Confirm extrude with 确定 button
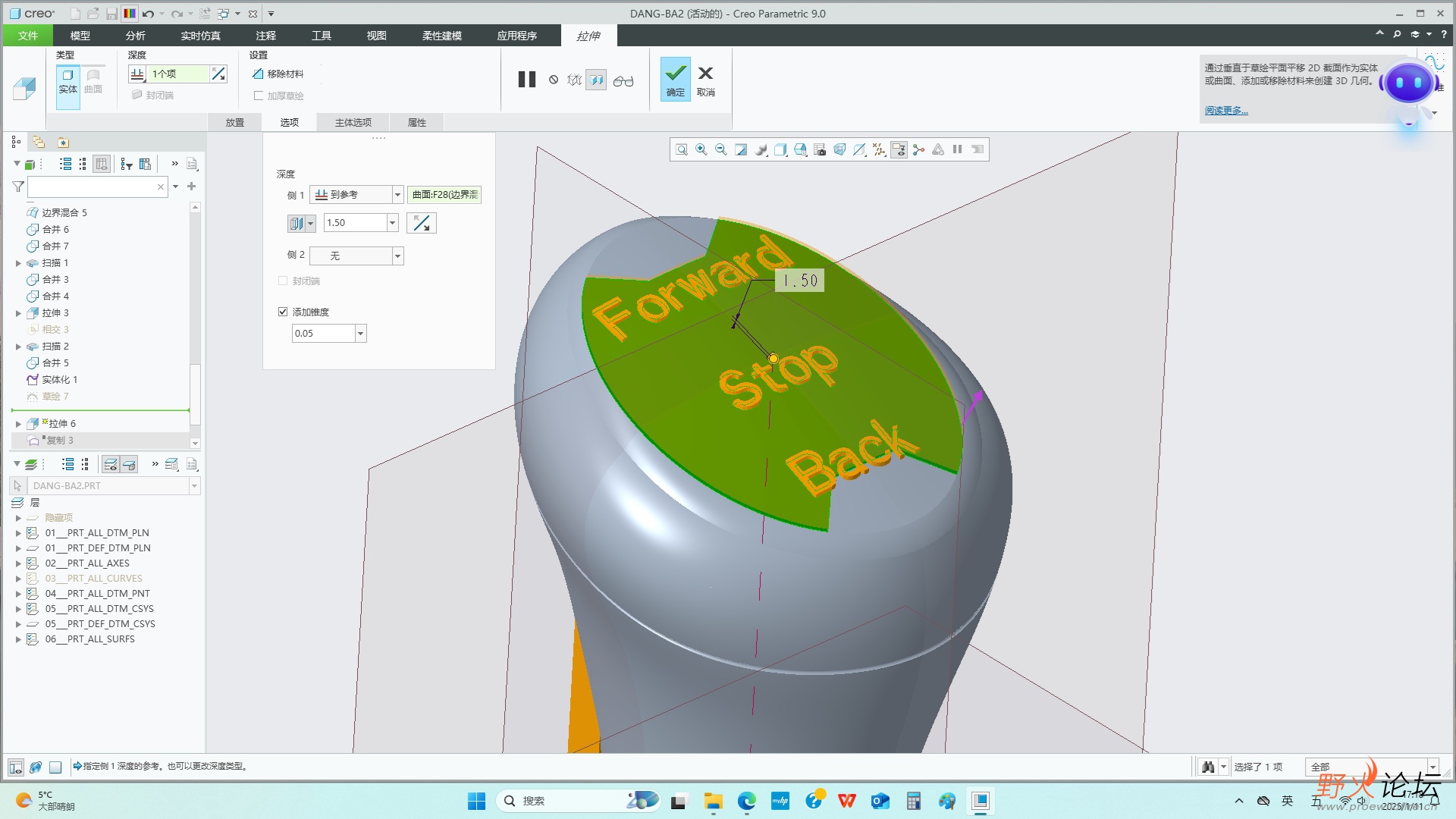Screen dimensions: 1456x819 tap(675, 79)
